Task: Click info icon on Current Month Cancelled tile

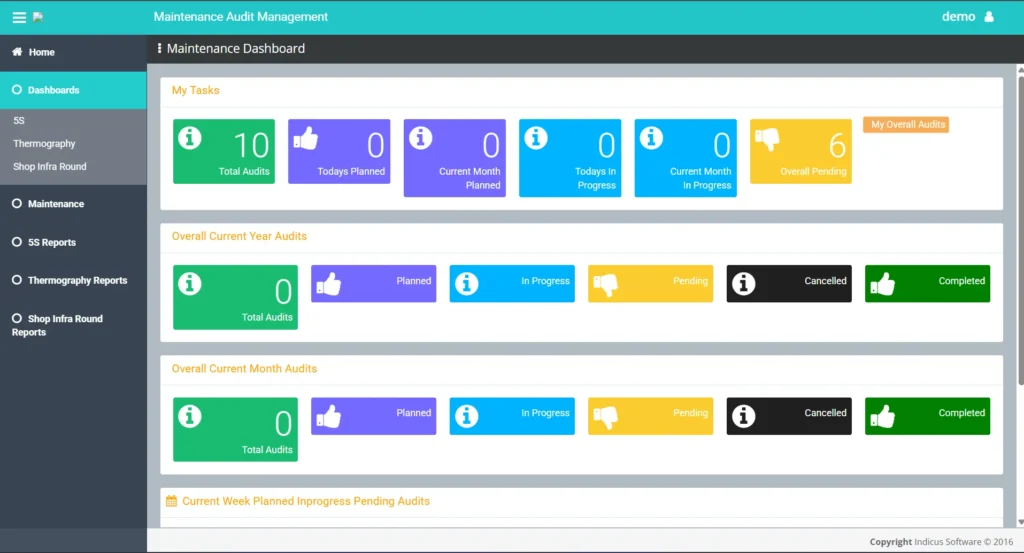Action: click(x=744, y=417)
